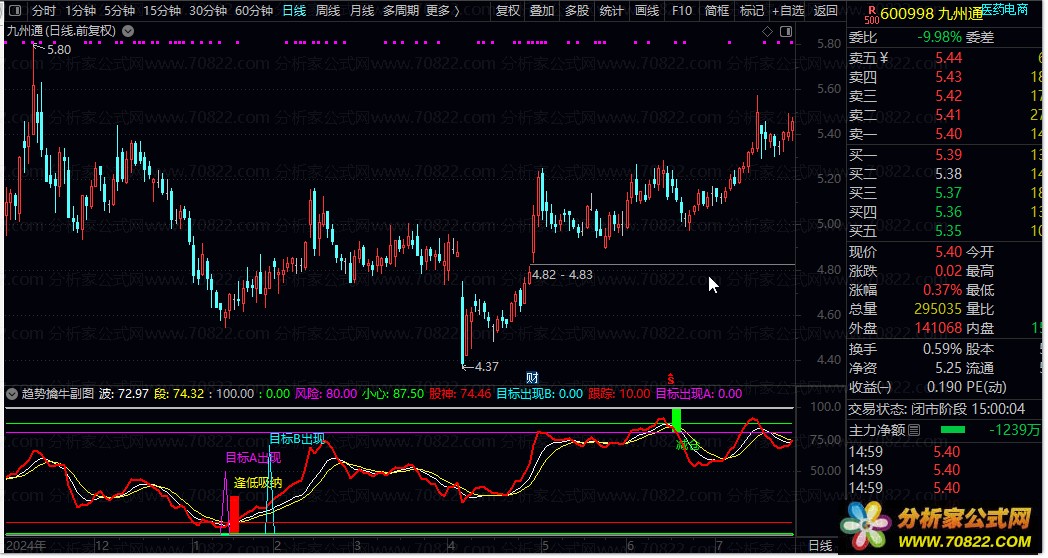This screenshot has width=1048, height=558.
Task: Click the 总量 value 295035
Action: (937, 309)
